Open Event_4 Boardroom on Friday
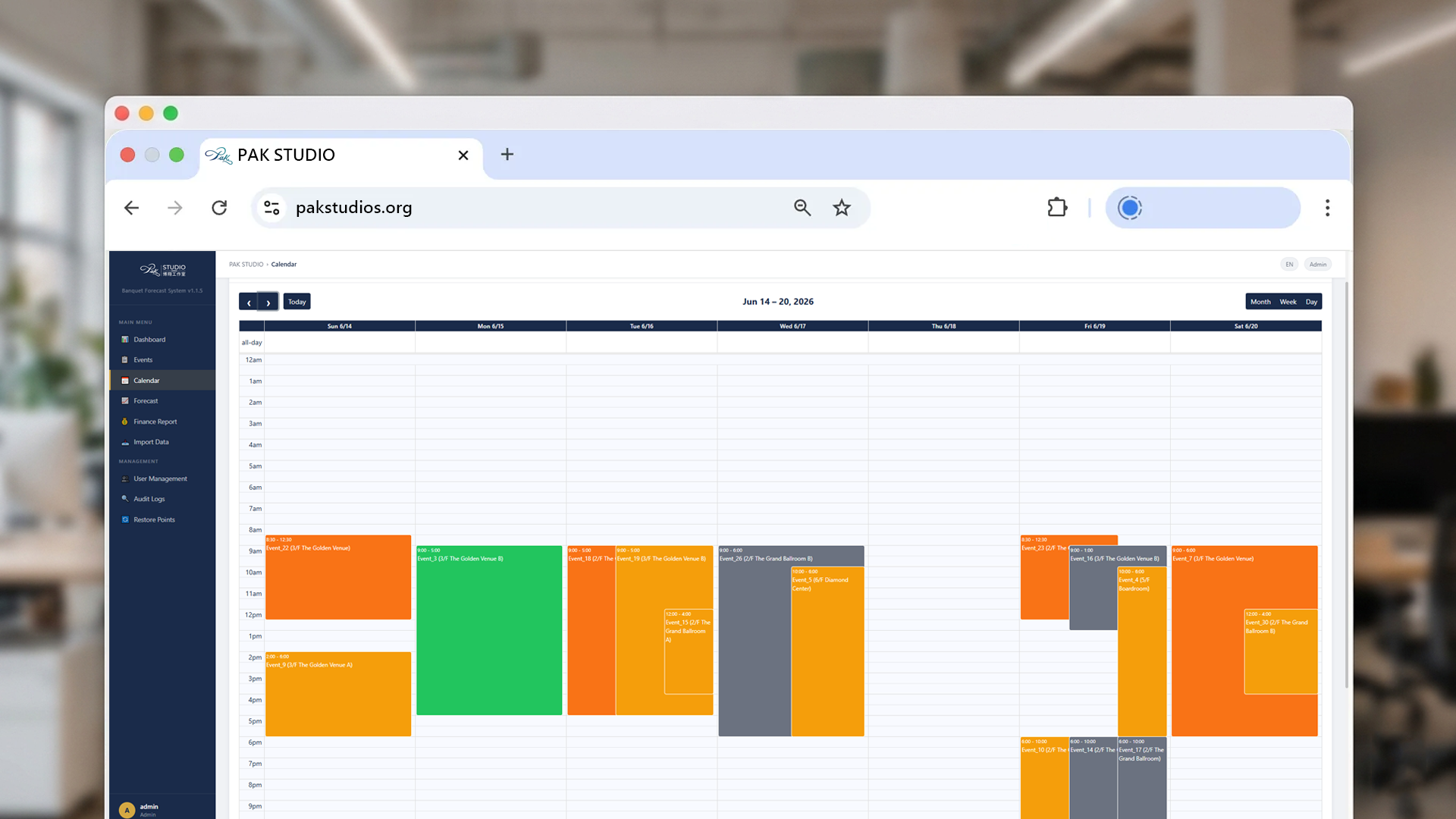Image resolution: width=1456 pixels, height=819 pixels. (1142, 652)
